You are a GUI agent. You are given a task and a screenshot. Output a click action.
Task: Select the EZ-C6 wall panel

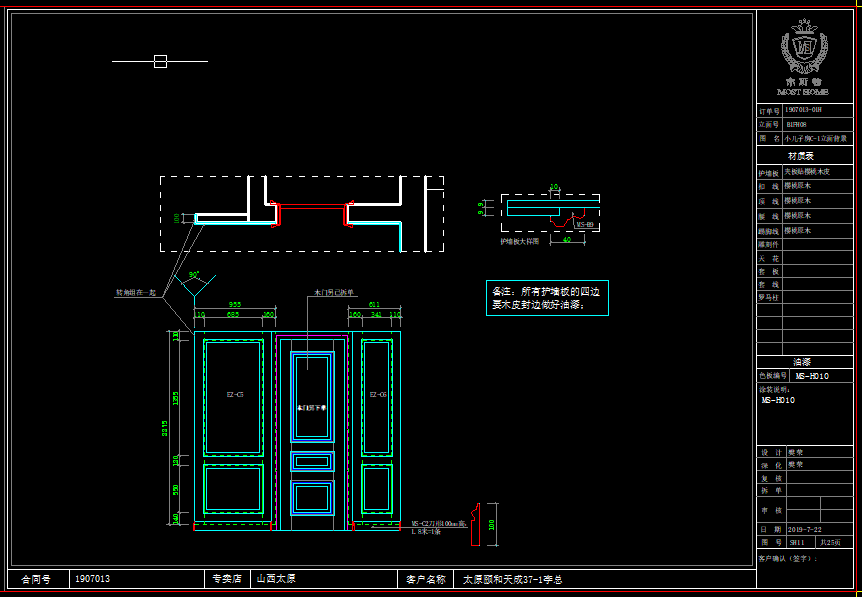click(x=377, y=397)
